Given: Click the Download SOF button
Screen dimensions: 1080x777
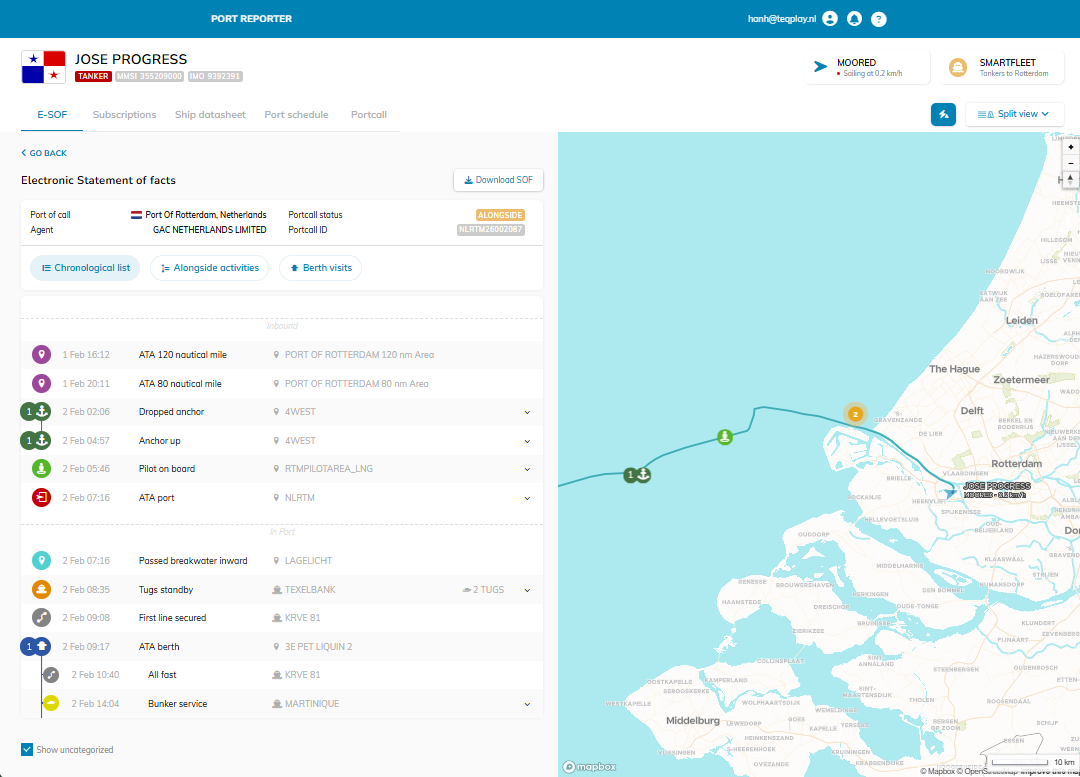Looking at the screenshot, I should pos(498,180).
